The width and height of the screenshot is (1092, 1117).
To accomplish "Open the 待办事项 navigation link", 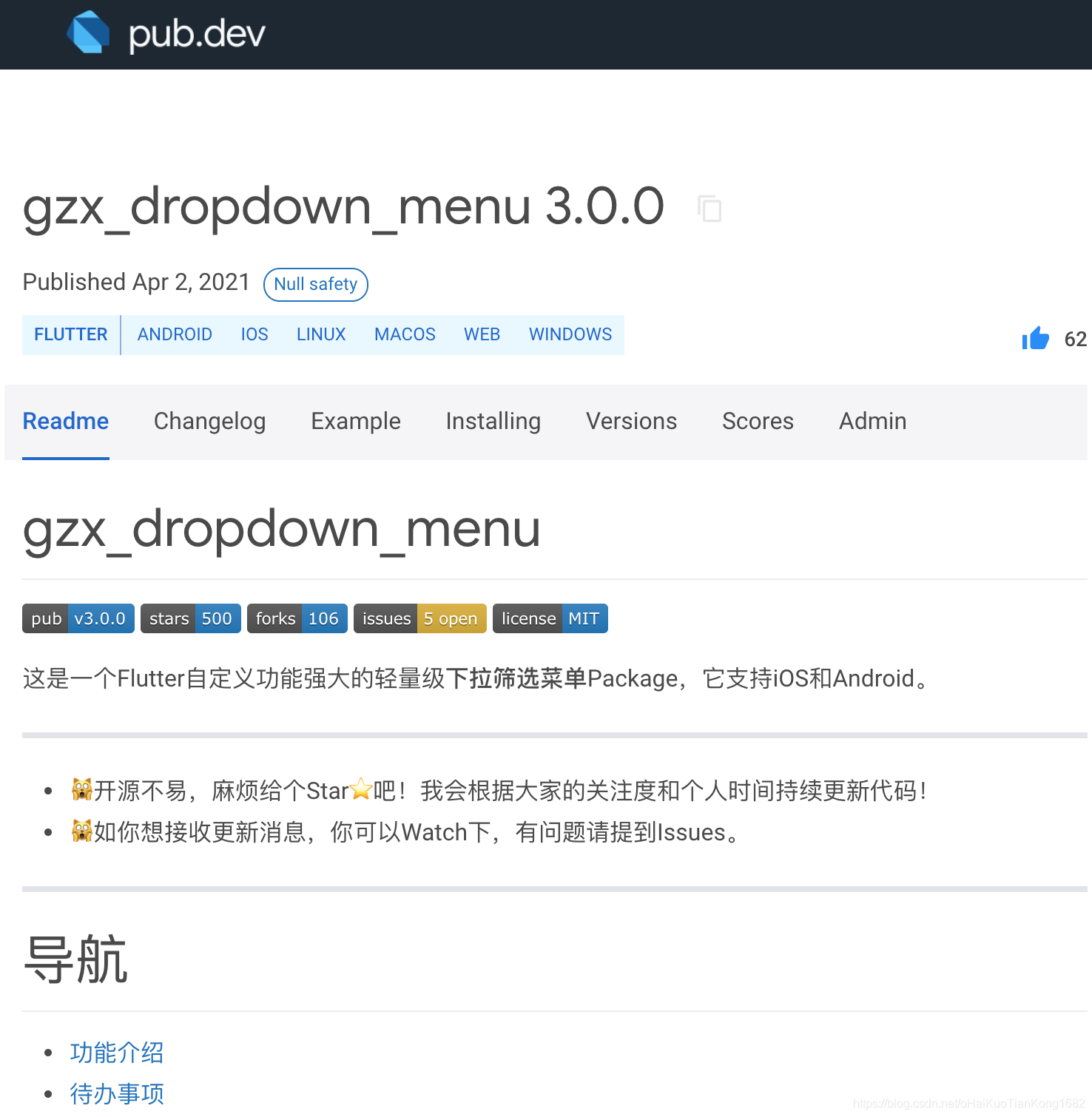I will pyautogui.click(x=117, y=1093).
